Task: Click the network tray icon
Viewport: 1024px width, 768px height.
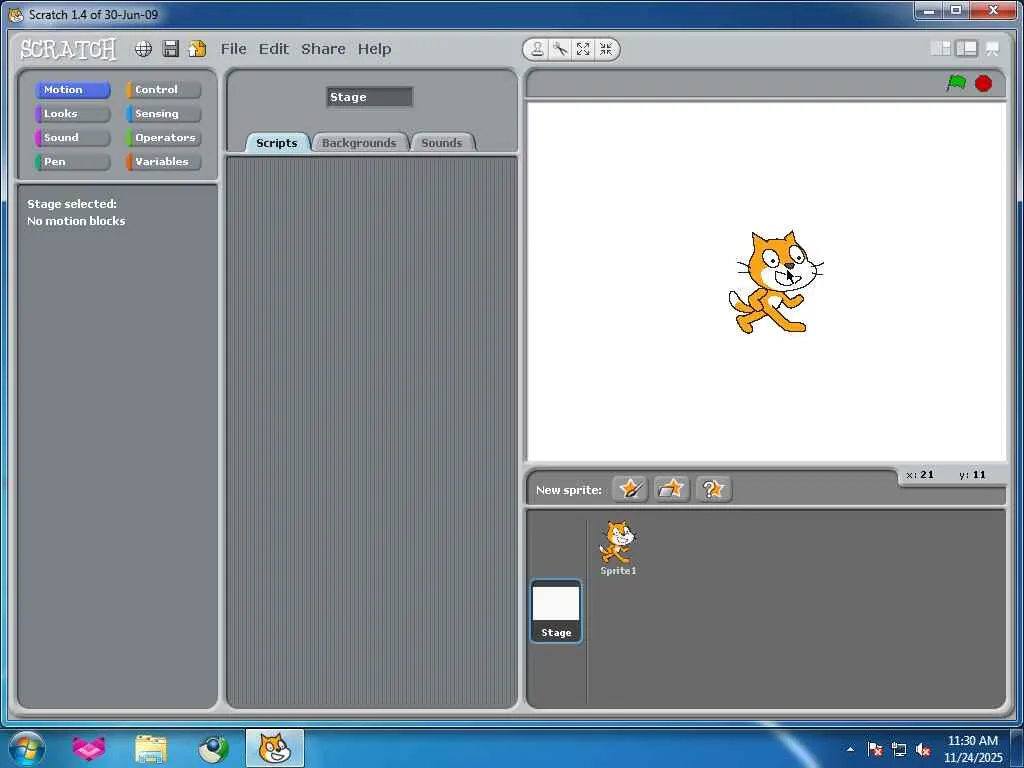Action: [899, 749]
